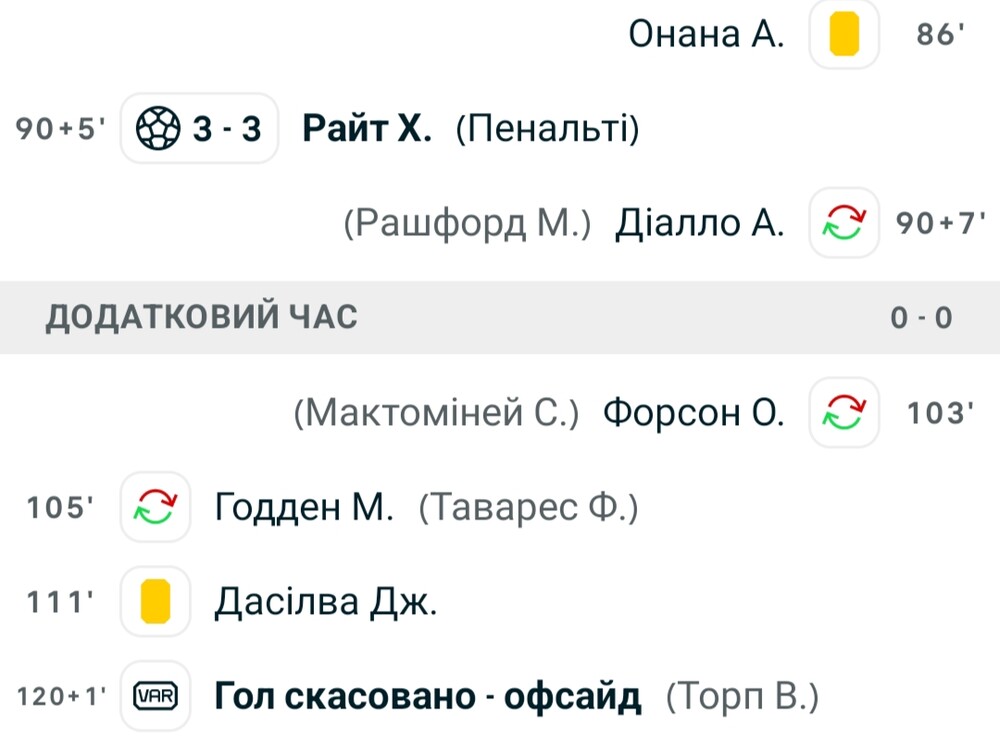The width and height of the screenshot is (1000, 752).
Task: Click the yellow card icon for Онана А.
Action: tap(844, 34)
